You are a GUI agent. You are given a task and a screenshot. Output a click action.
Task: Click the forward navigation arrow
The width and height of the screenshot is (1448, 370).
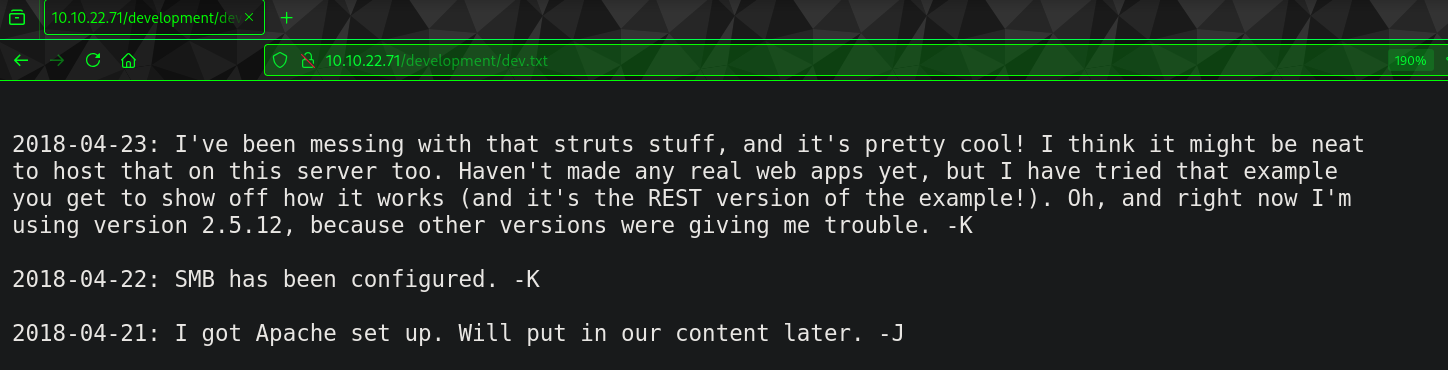click(x=57, y=60)
